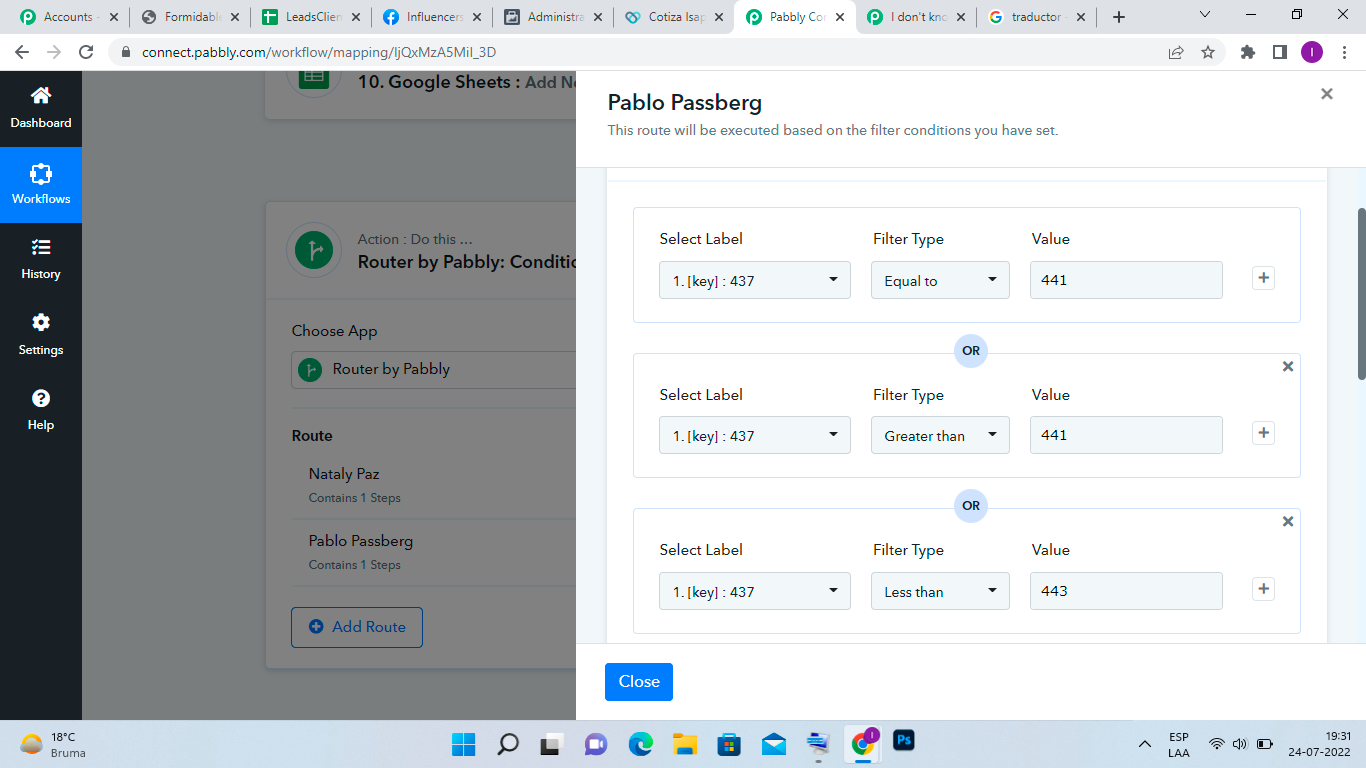Screen dimensions: 1366x768
Task: Switch to the Accounts browser tab
Action: [67, 17]
